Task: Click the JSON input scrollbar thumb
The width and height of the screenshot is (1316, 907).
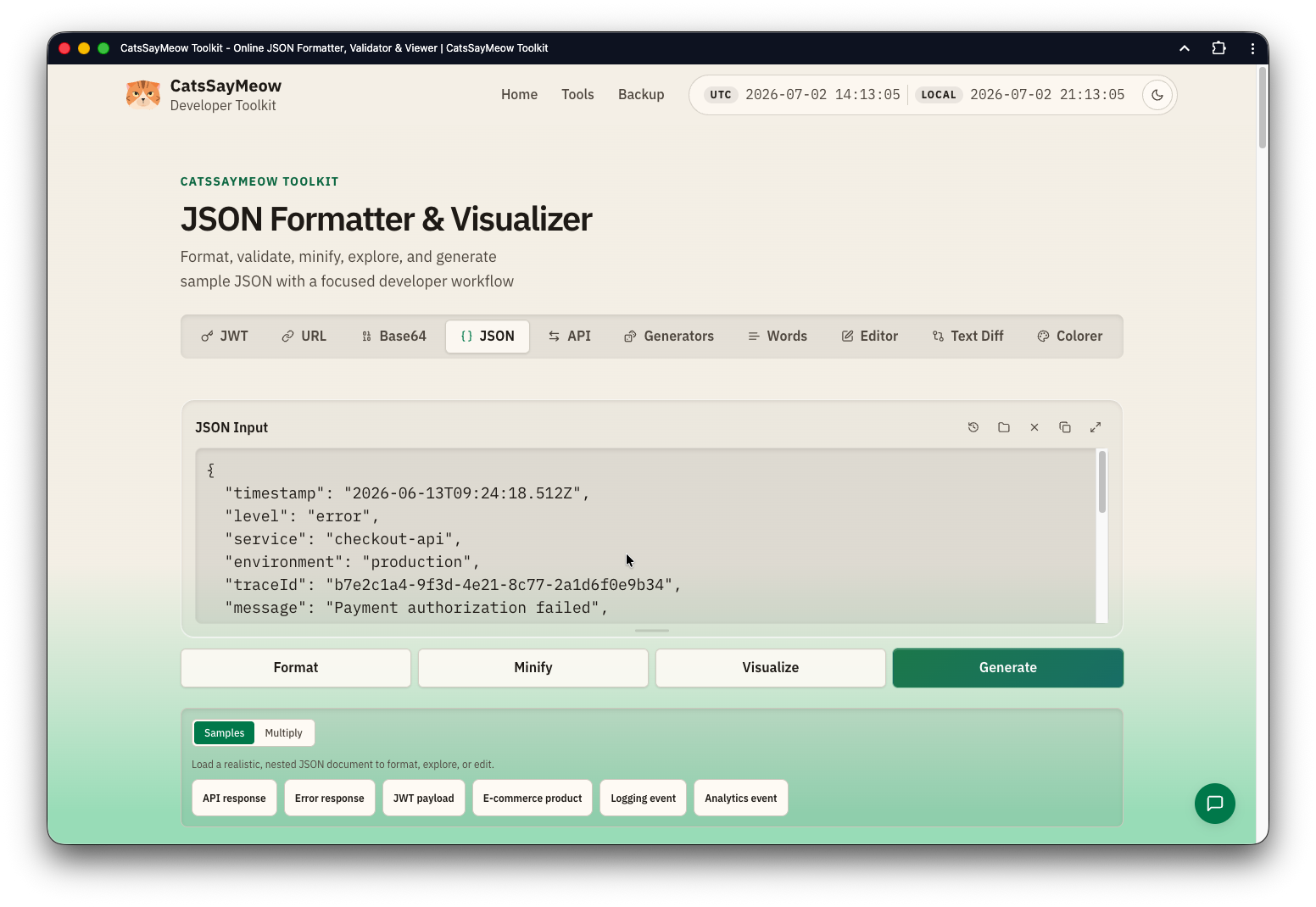Action: 1102,481
